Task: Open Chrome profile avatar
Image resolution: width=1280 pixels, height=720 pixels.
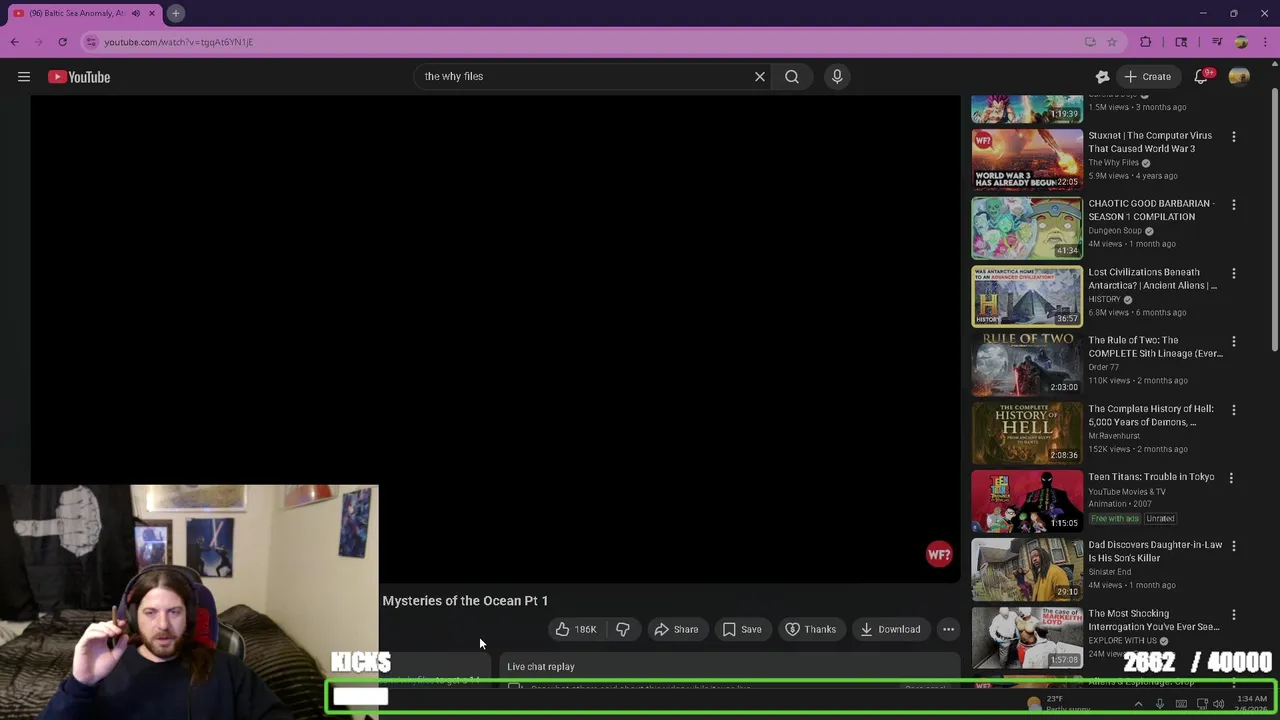Action: [1241, 42]
